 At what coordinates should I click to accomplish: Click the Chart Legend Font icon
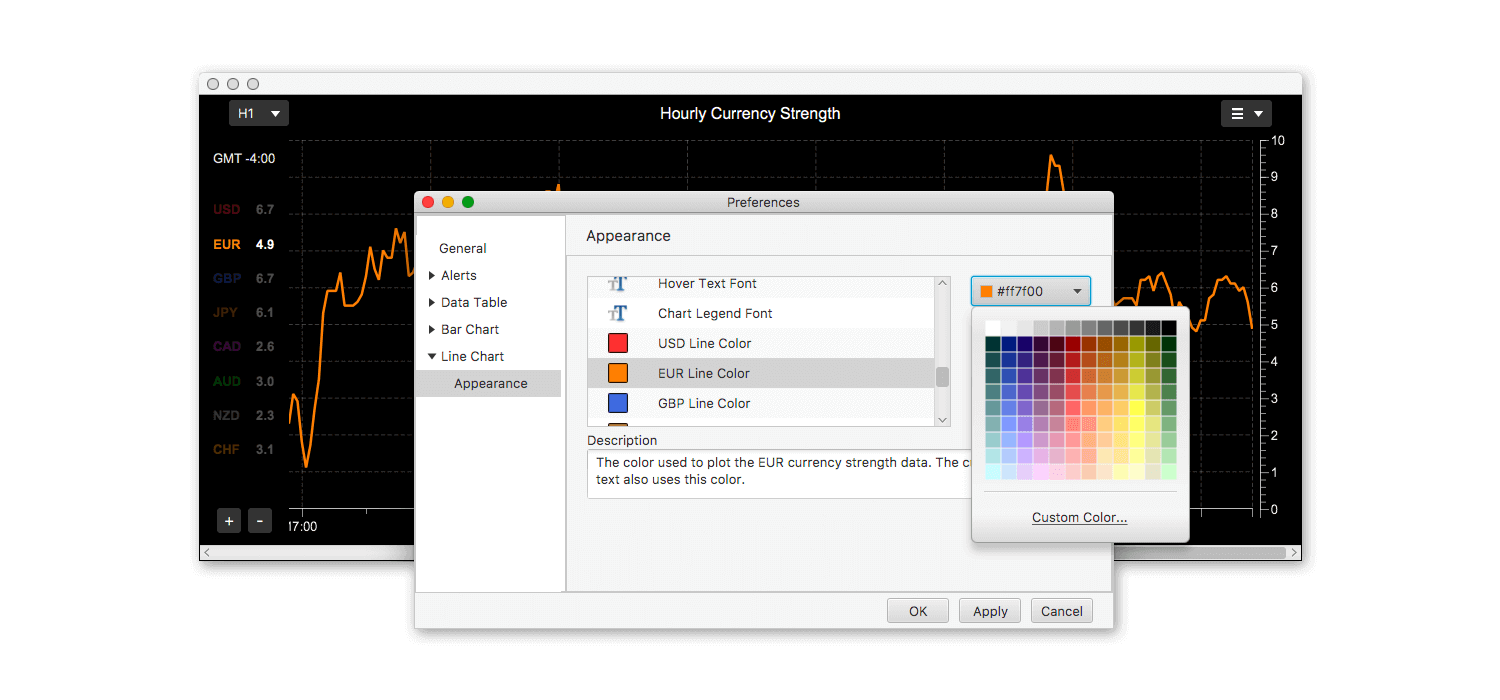click(619, 313)
